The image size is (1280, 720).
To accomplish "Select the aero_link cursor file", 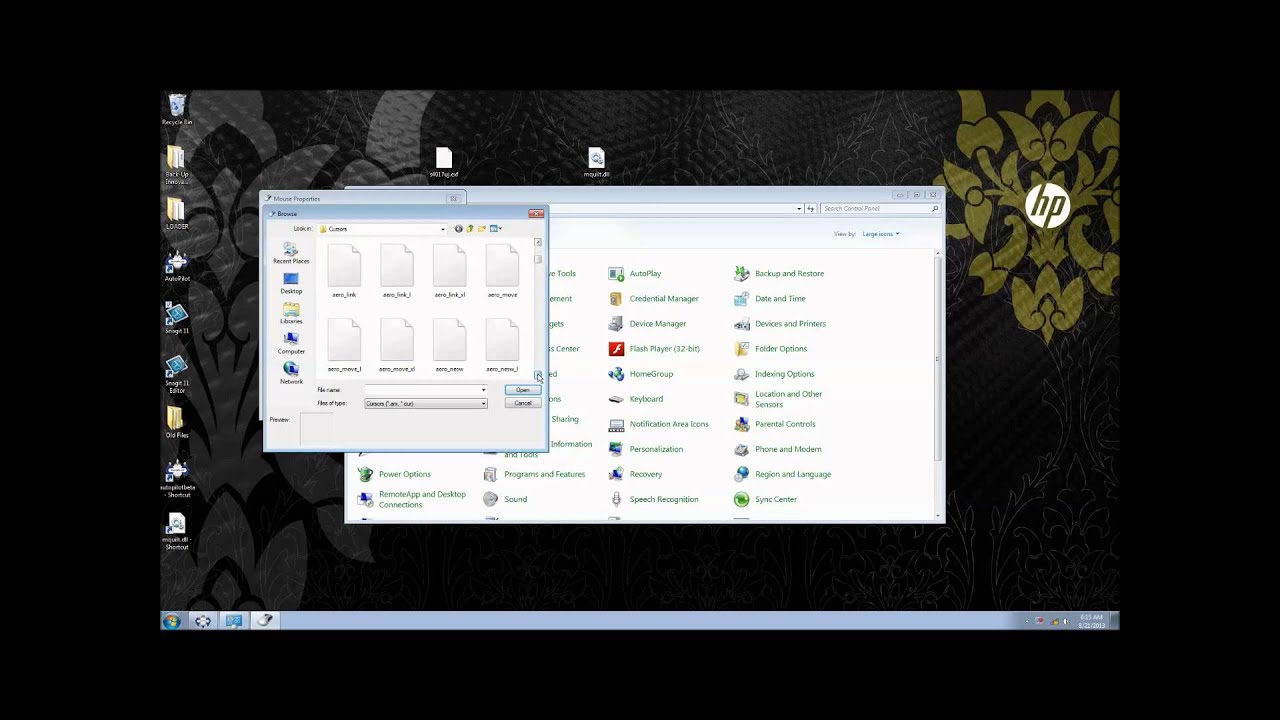I will (x=344, y=271).
